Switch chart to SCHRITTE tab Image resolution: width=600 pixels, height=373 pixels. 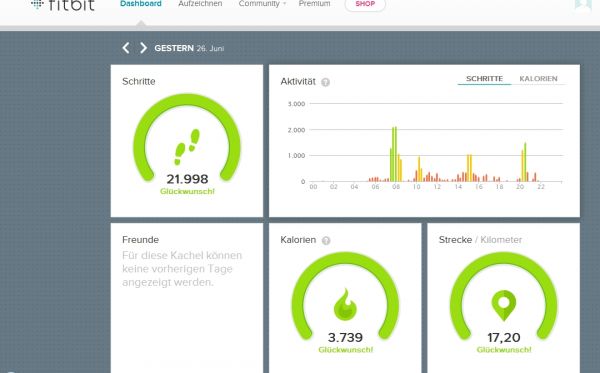pos(484,79)
